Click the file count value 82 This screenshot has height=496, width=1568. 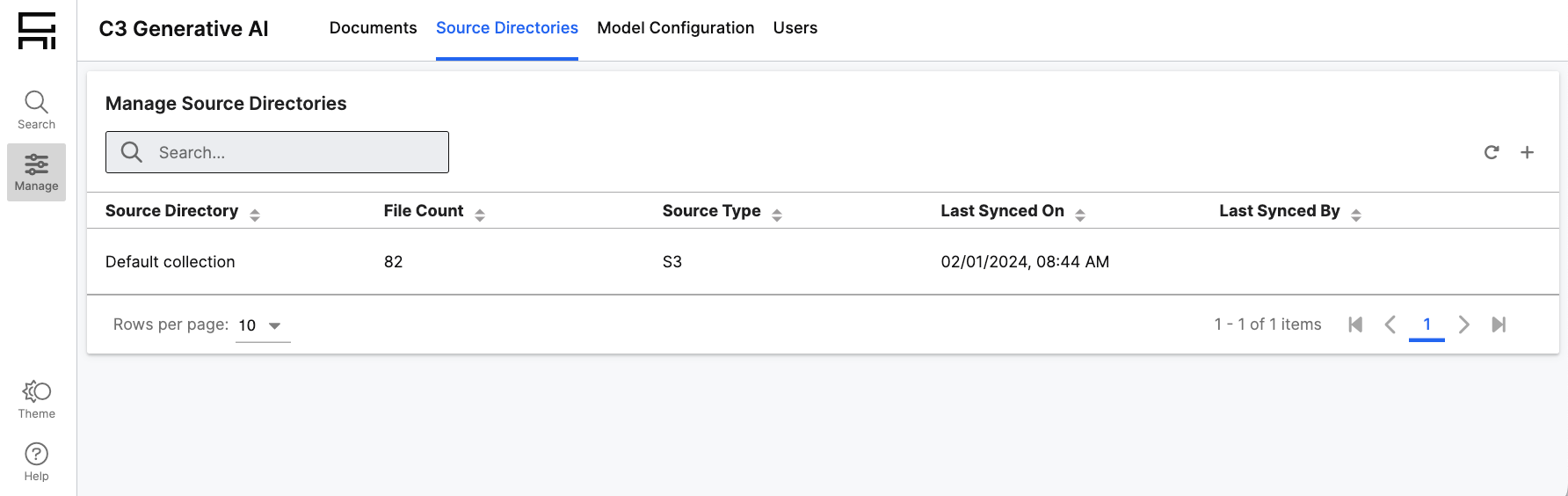tap(394, 262)
